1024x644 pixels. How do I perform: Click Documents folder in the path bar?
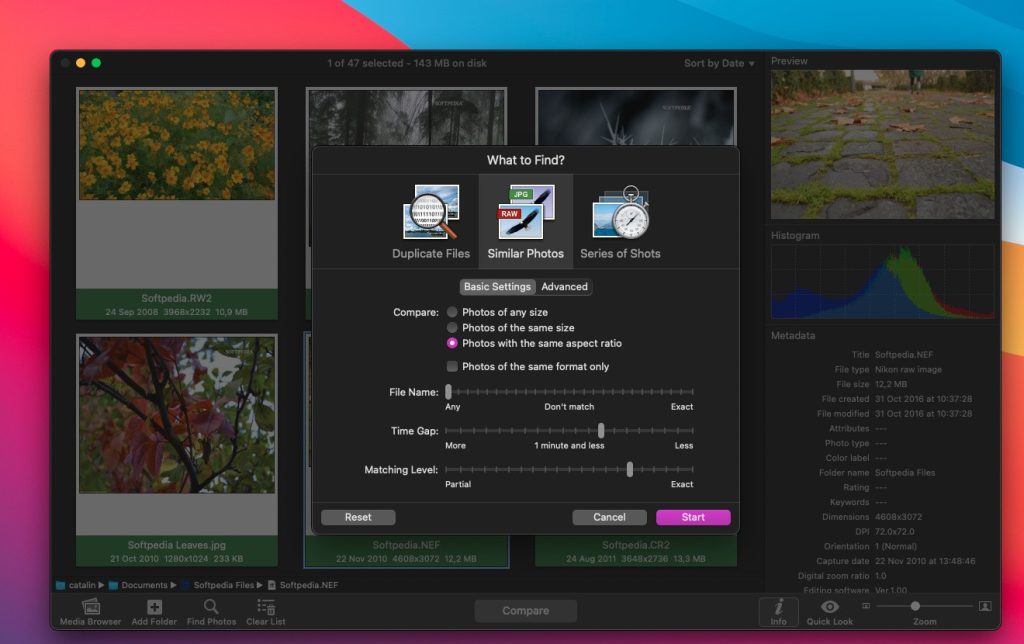pos(143,585)
